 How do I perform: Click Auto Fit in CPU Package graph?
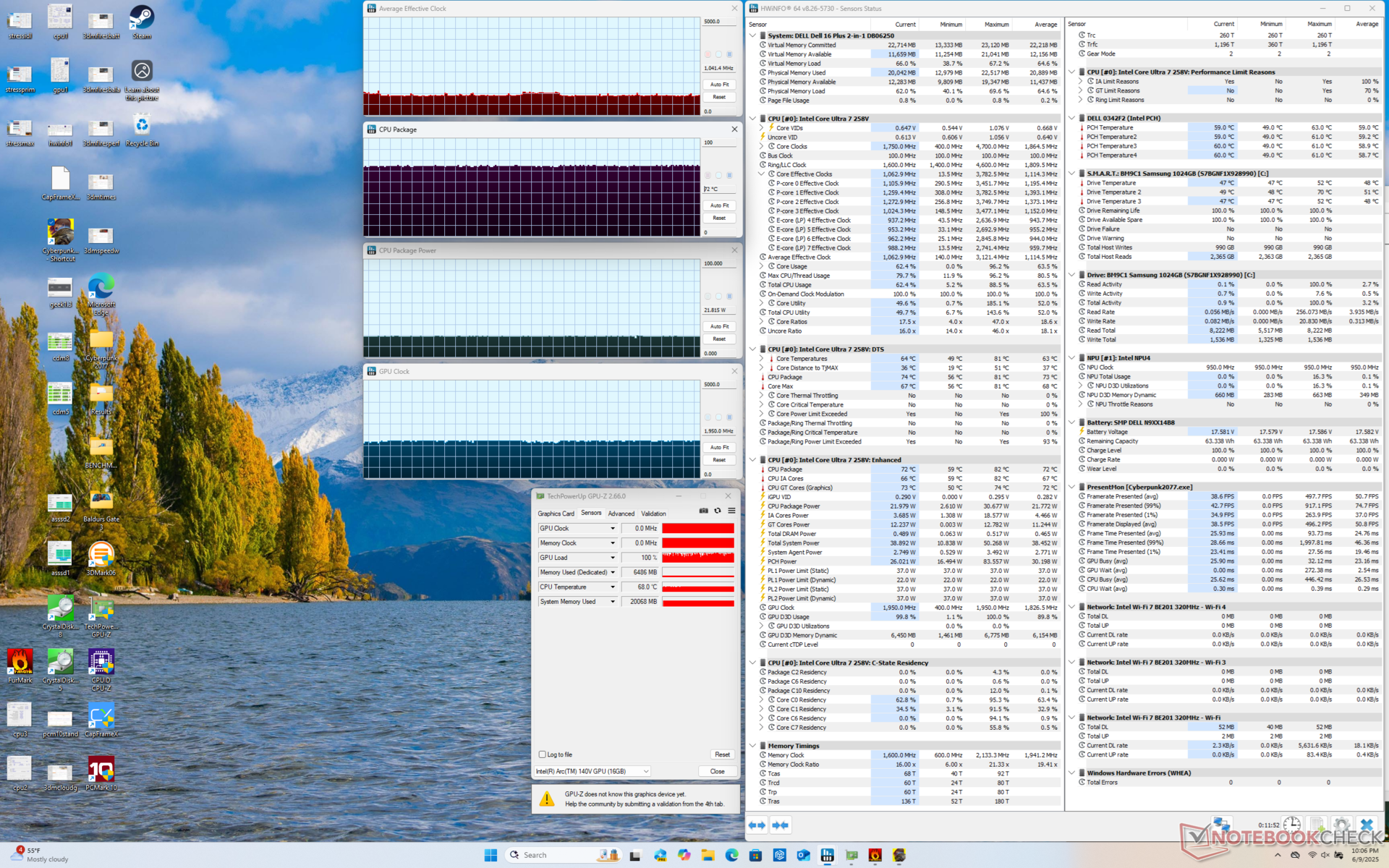[x=719, y=205]
